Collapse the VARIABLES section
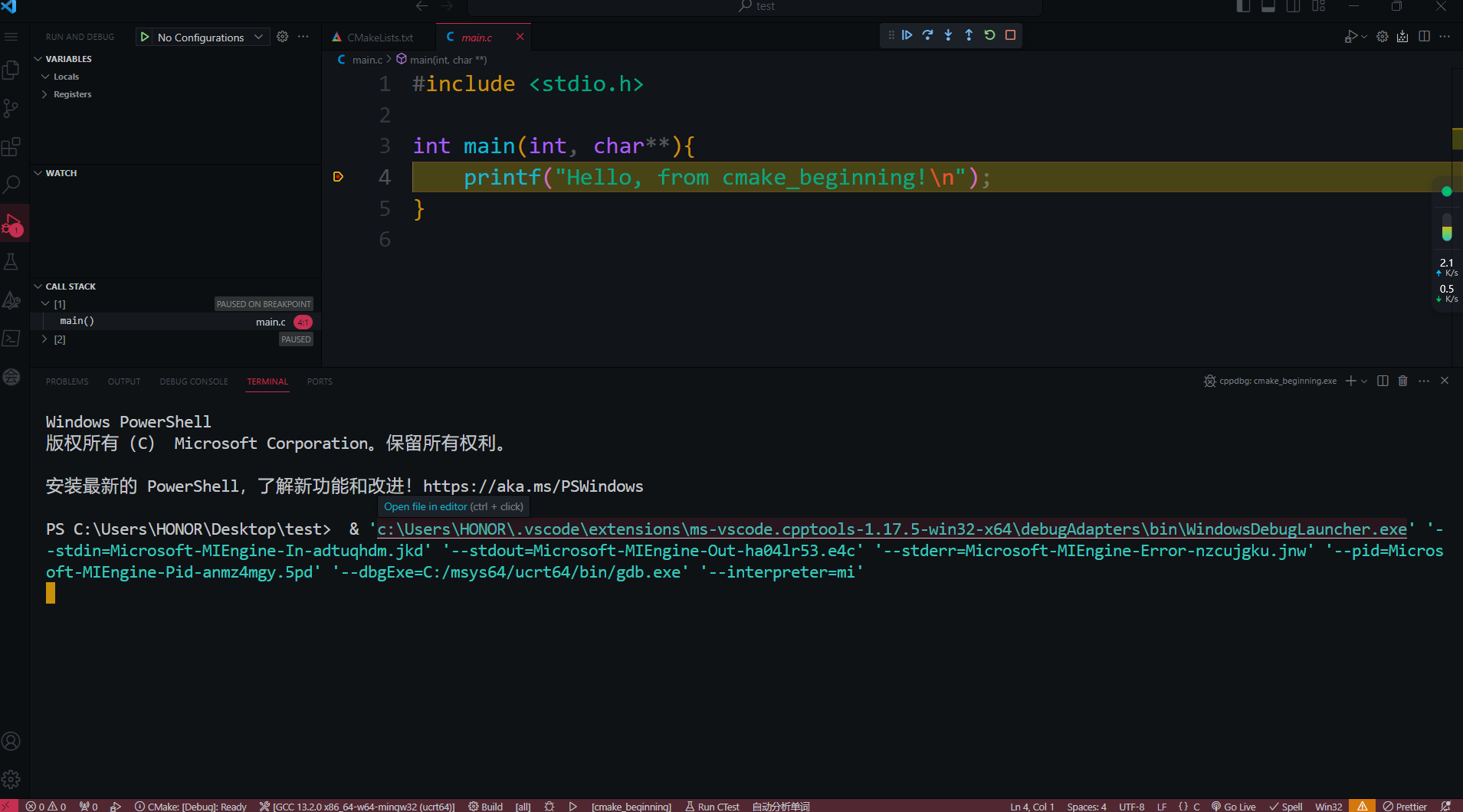This screenshot has height=812, width=1463. [x=38, y=59]
